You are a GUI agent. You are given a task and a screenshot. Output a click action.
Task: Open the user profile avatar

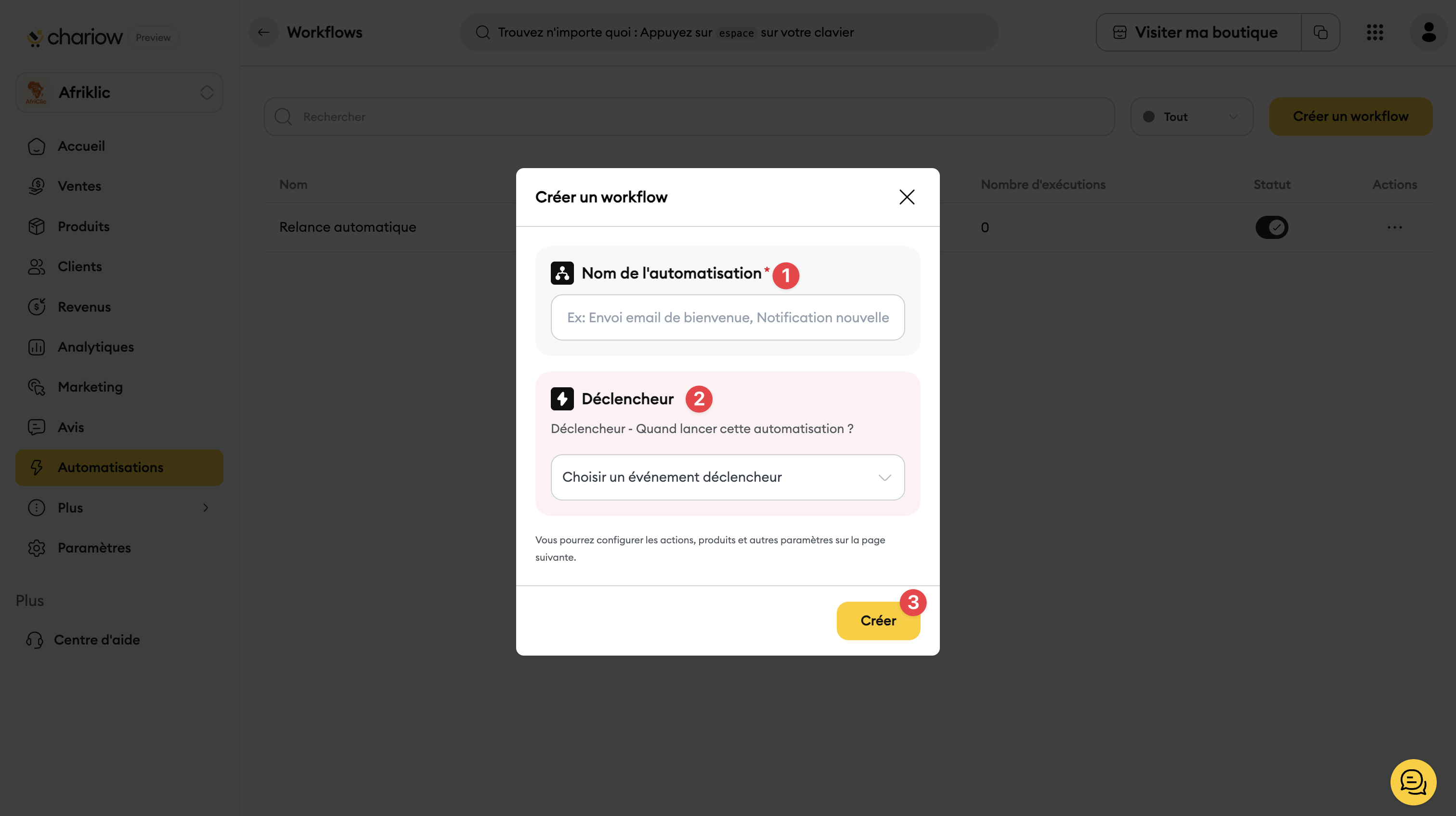[x=1428, y=32]
